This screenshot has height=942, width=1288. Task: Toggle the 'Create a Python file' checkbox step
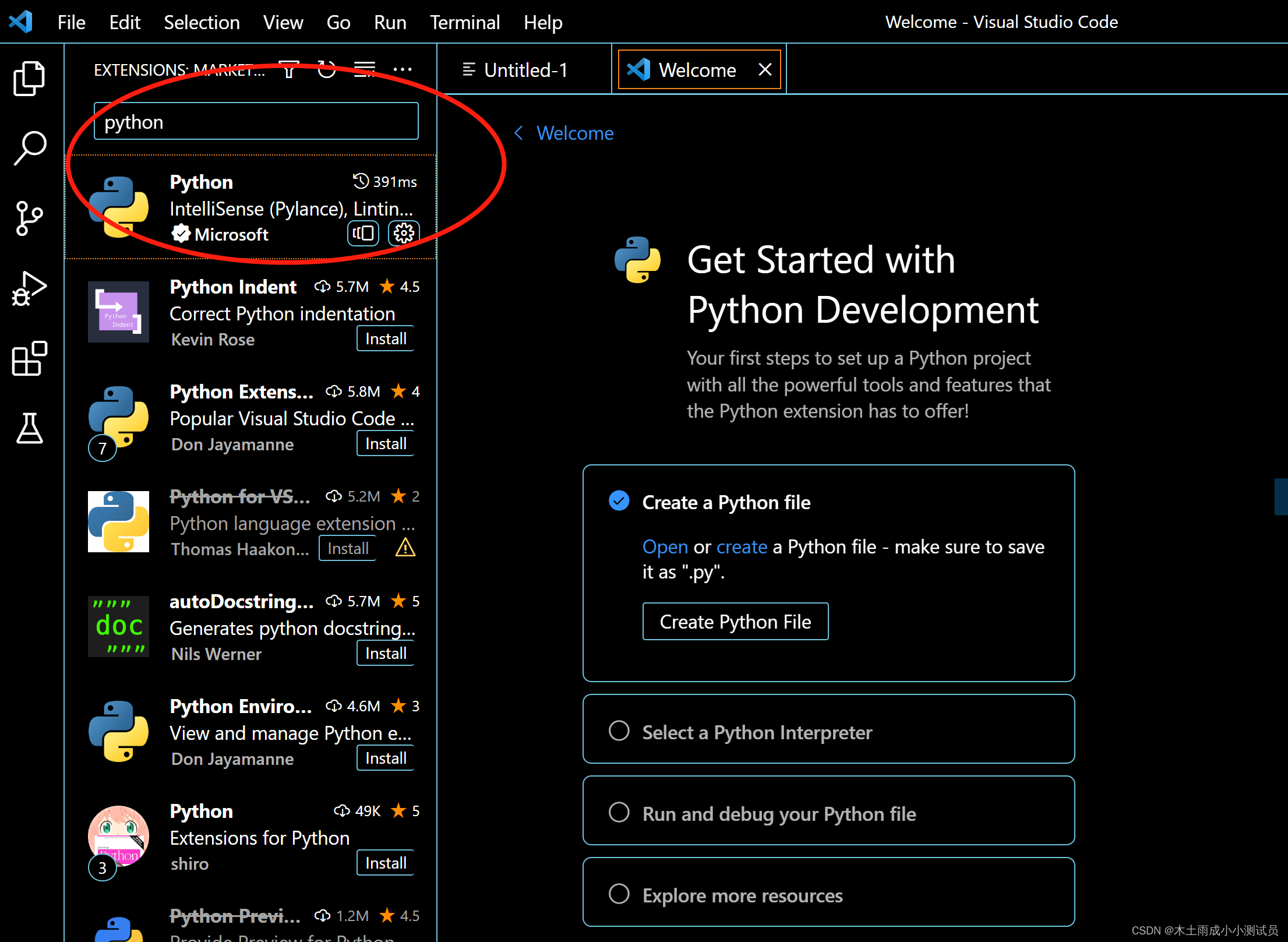point(620,503)
